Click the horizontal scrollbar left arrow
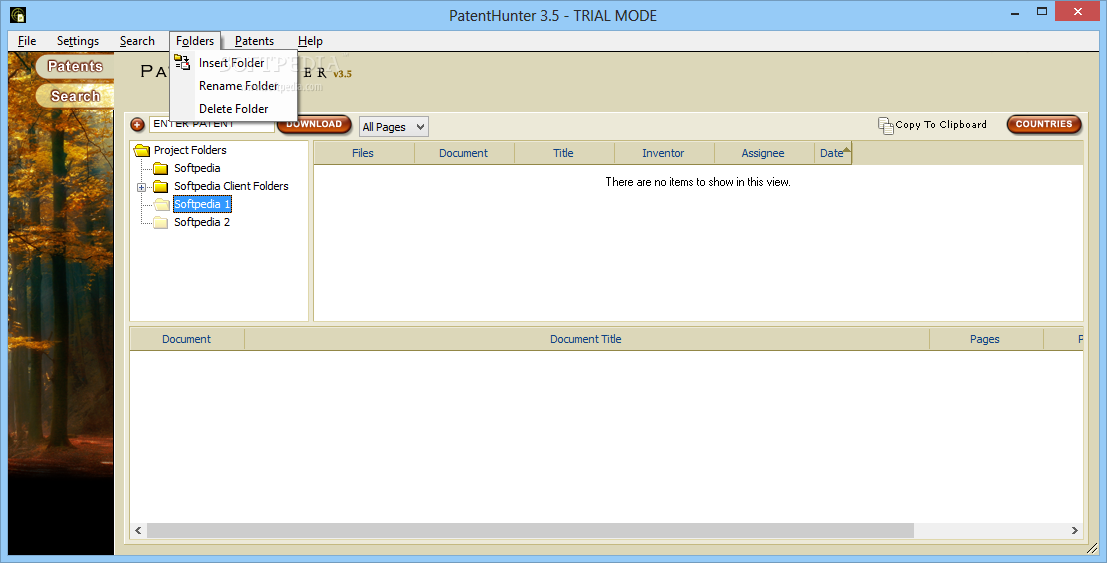The image size is (1107, 563). click(138, 531)
